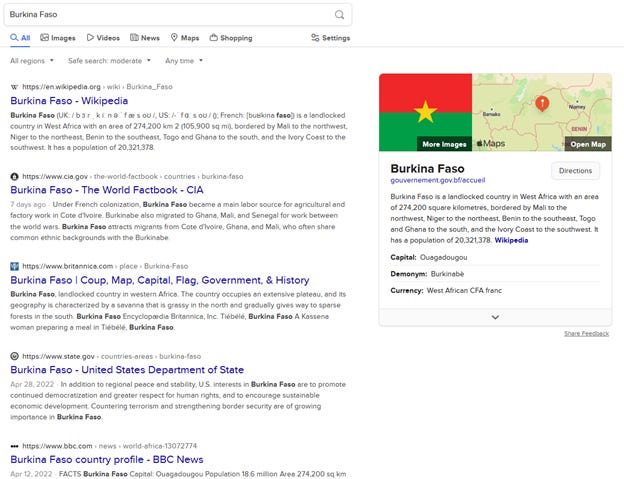Switch to the Shopping tab
This screenshot has height=479, width=624.
point(231,38)
